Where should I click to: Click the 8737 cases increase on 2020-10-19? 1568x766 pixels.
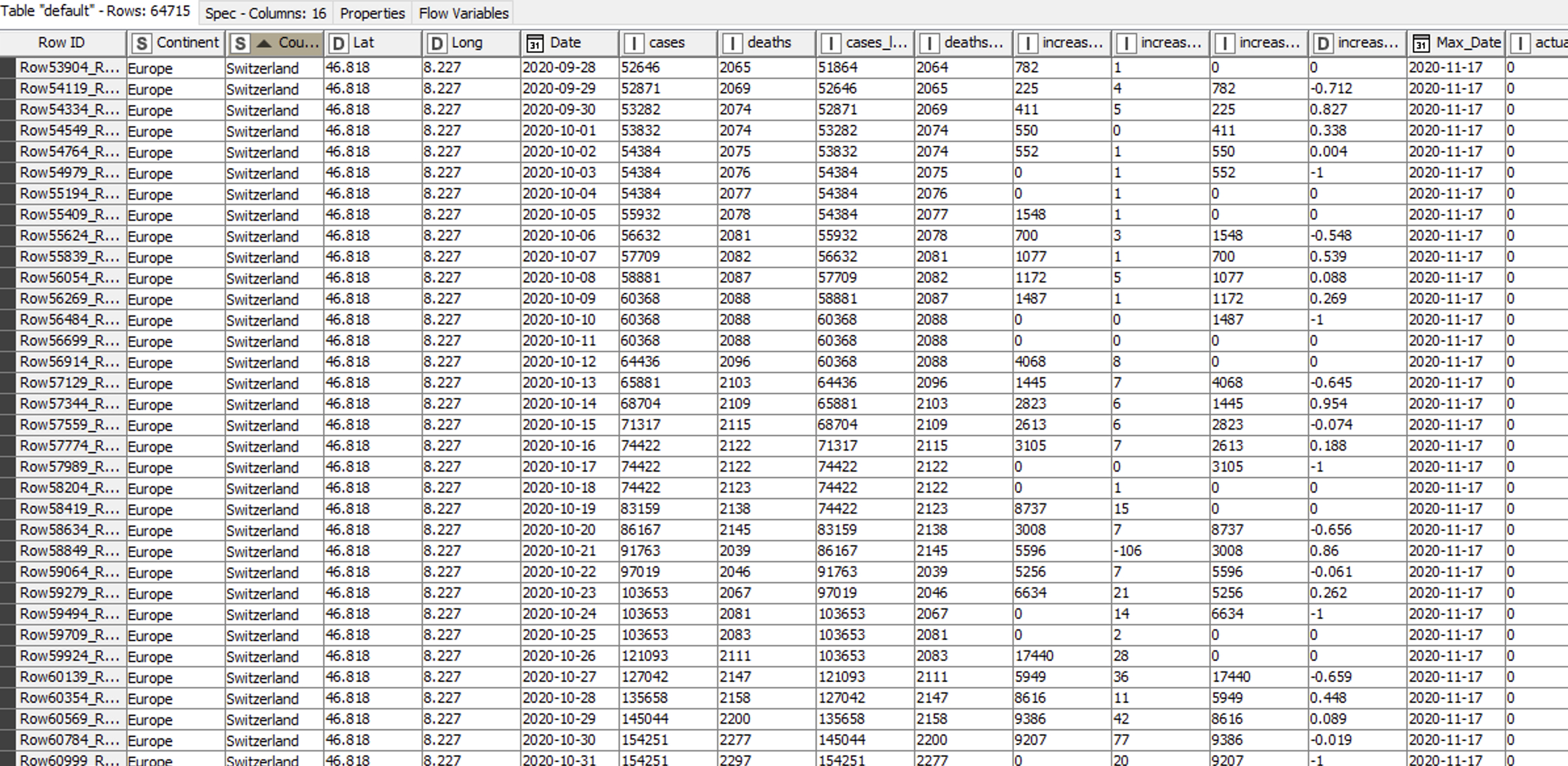pos(1062,509)
